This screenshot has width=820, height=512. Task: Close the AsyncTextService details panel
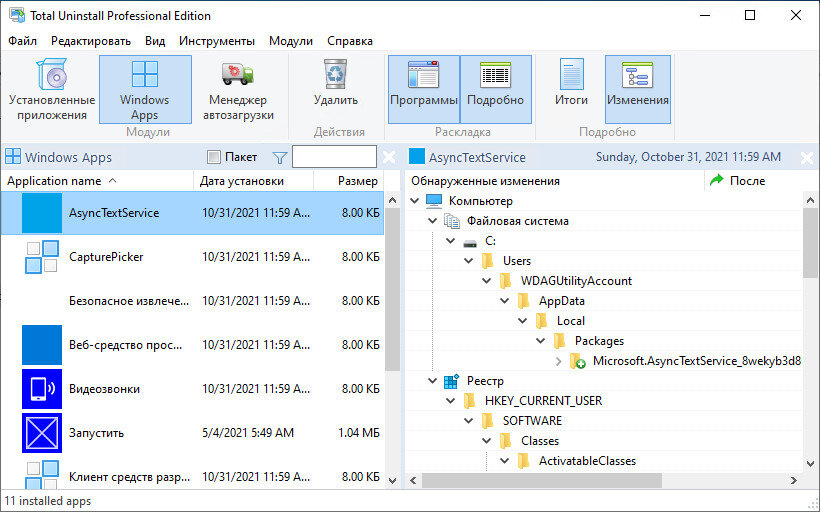(x=807, y=157)
